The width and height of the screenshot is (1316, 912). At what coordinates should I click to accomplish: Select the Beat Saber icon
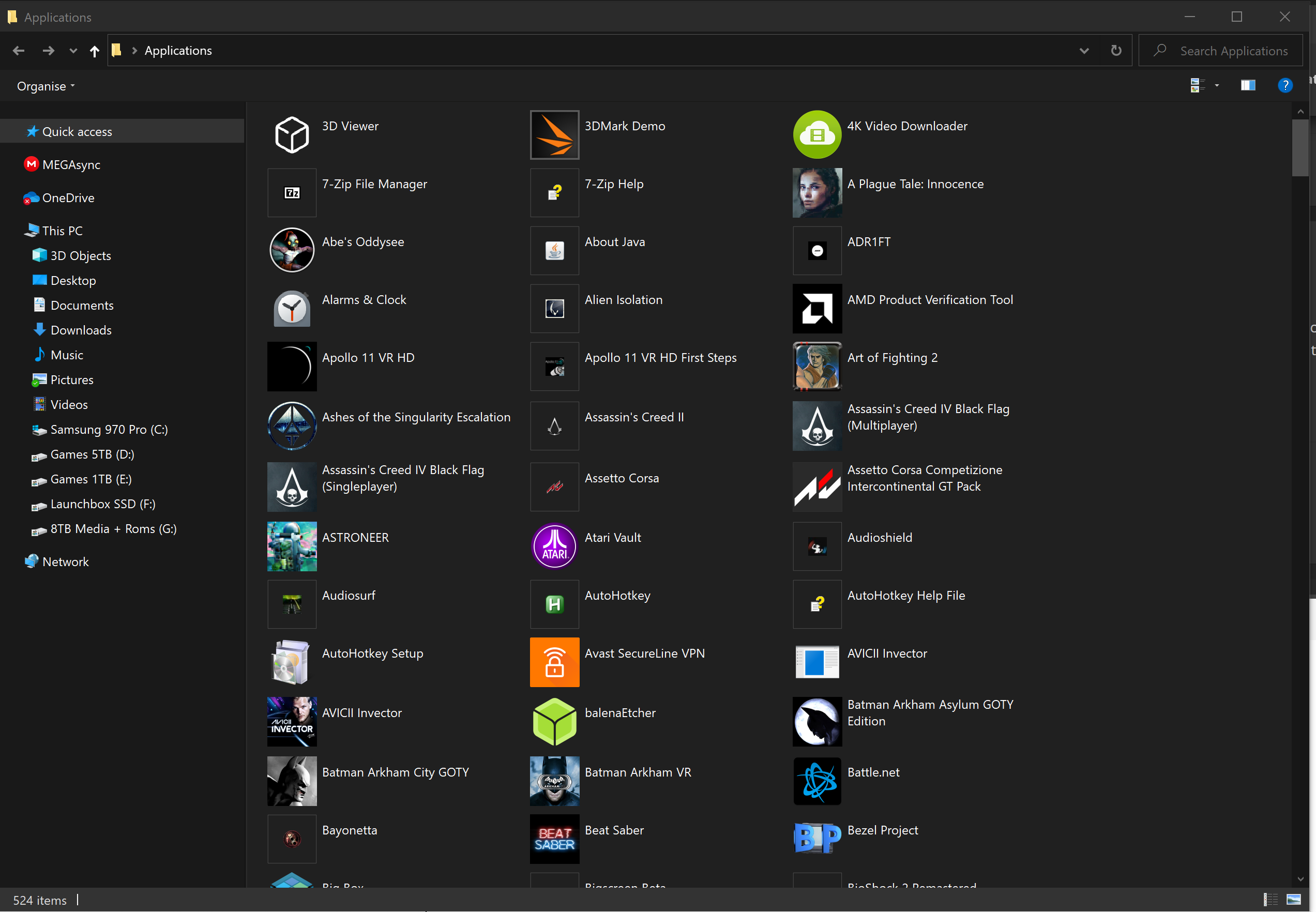(x=554, y=839)
